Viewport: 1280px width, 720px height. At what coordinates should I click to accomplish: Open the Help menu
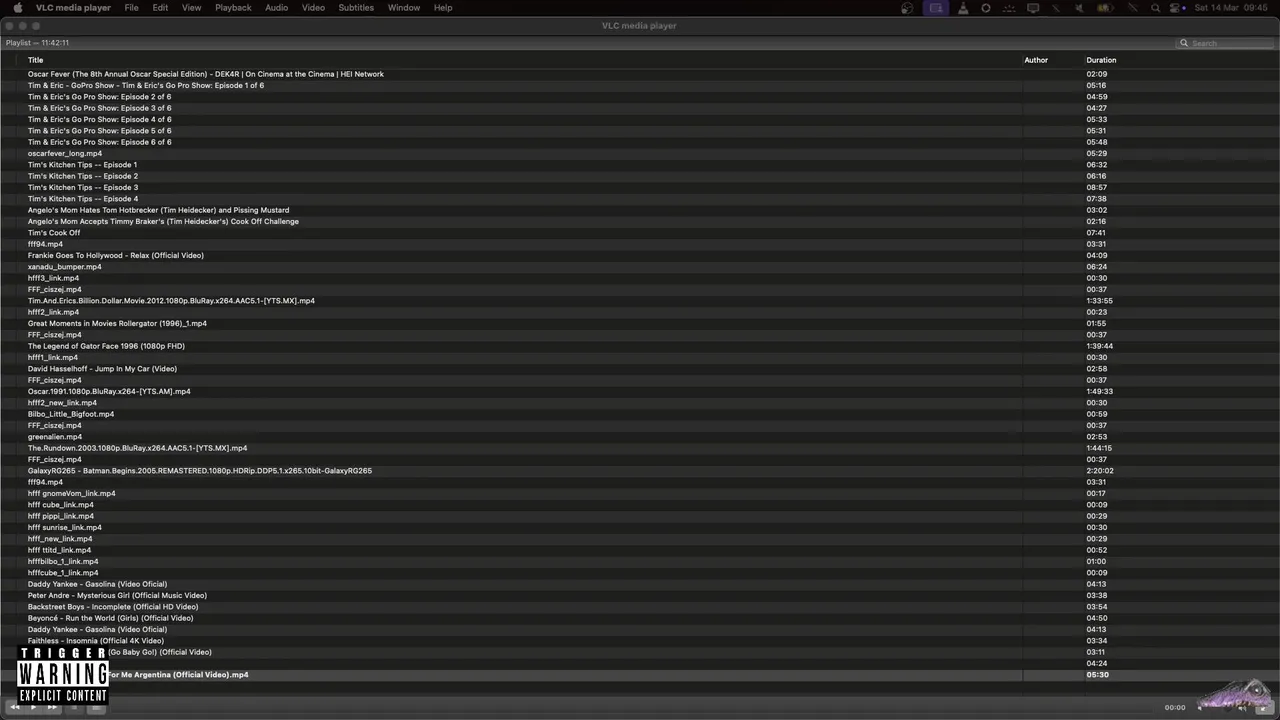click(443, 7)
